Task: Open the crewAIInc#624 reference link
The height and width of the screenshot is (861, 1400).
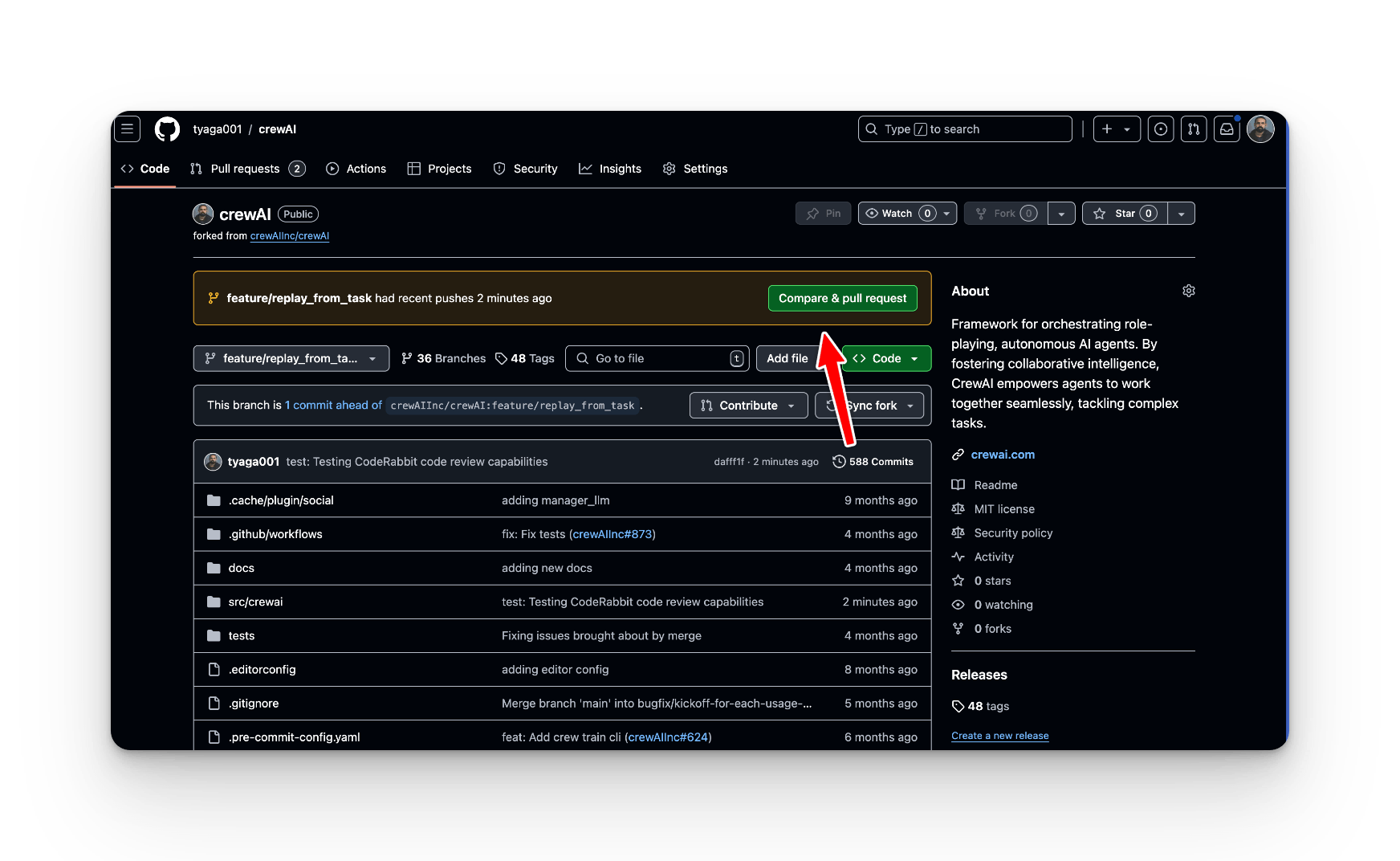Action: (x=669, y=737)
